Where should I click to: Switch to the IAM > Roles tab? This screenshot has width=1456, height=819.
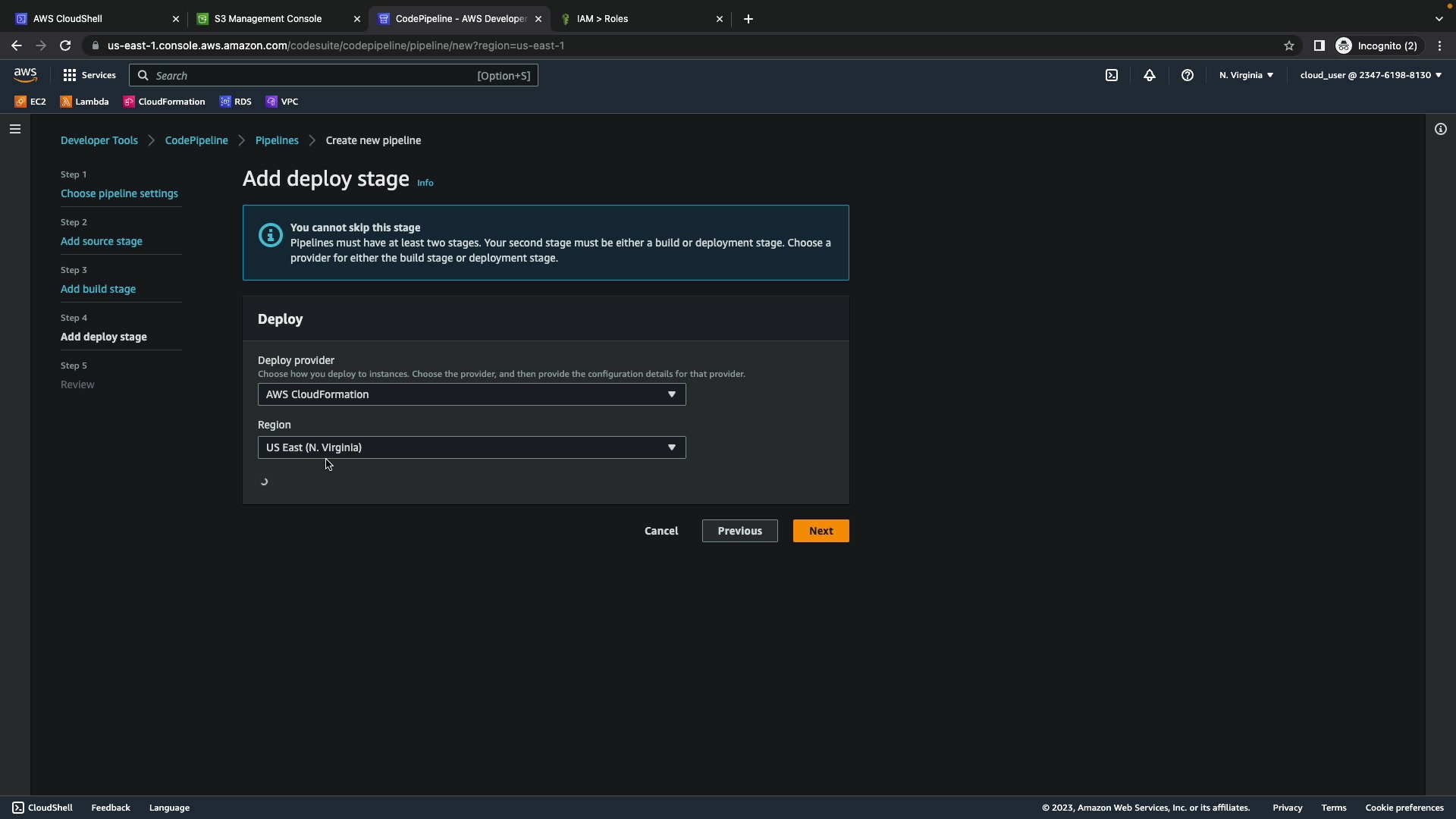pos(602,19)
